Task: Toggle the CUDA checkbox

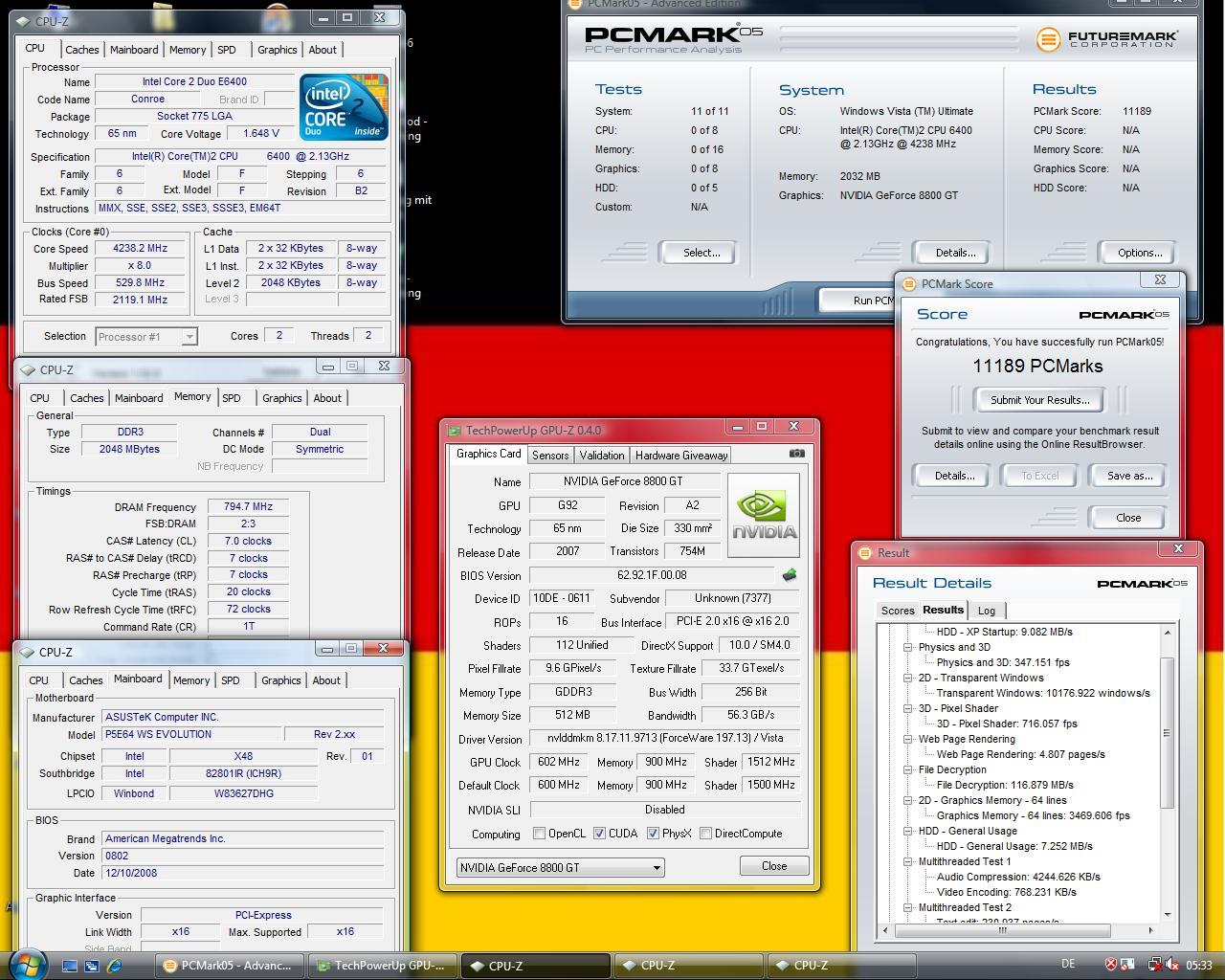Action: [600, 834]
